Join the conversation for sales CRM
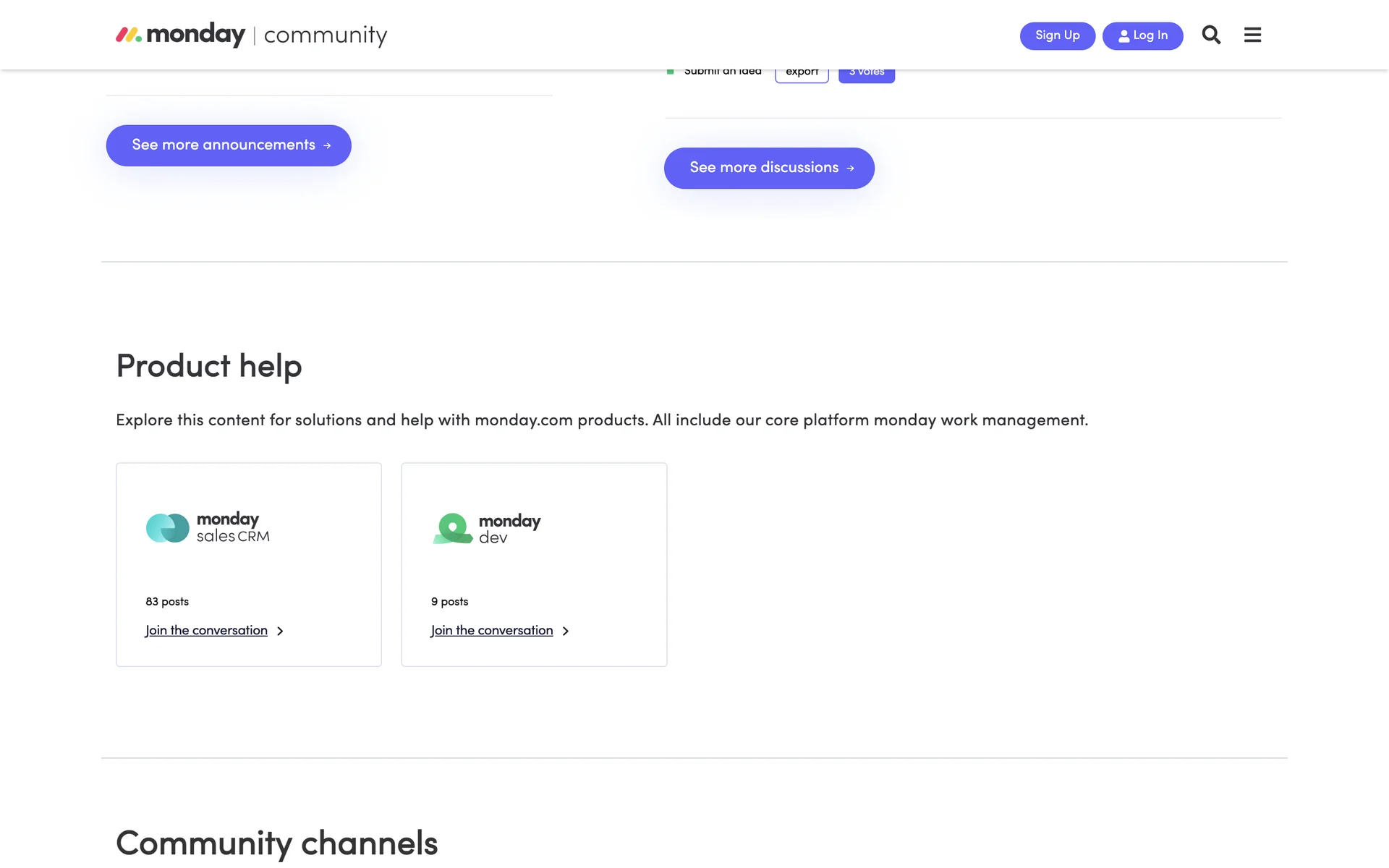 click(206, 631)
